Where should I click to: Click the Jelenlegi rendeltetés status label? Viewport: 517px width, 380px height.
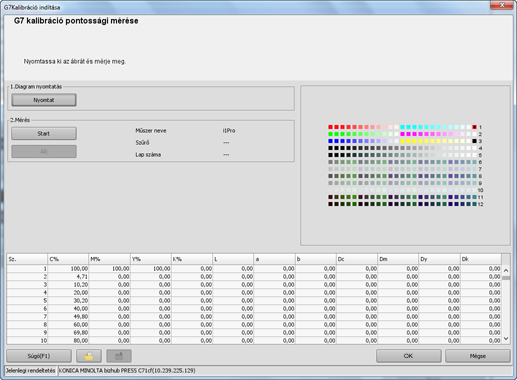coord(31,370)
